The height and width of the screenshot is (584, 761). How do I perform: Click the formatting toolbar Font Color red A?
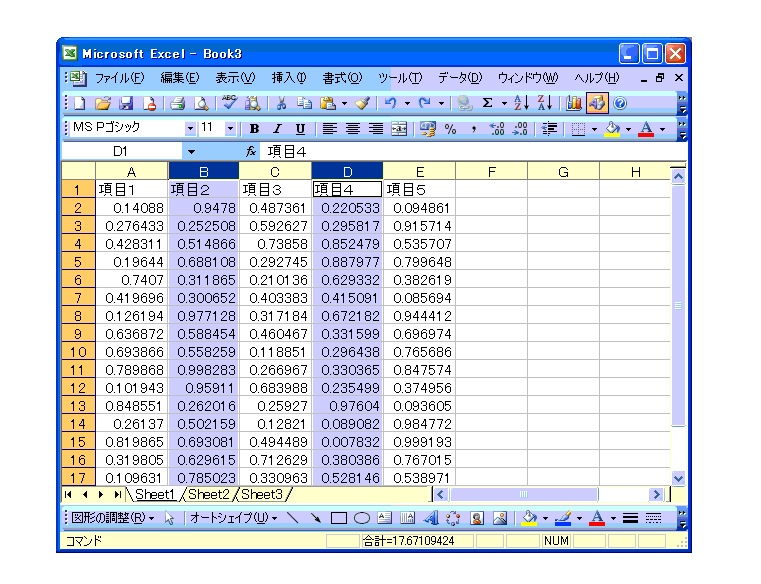646,129
